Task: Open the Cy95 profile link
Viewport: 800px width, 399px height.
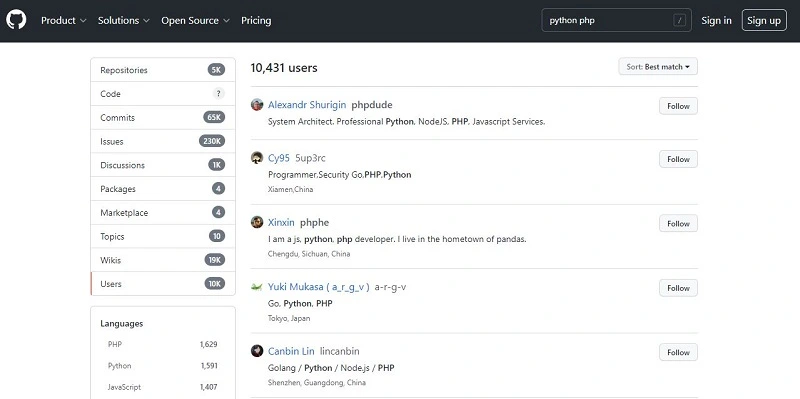Action: tap(279, 158)
